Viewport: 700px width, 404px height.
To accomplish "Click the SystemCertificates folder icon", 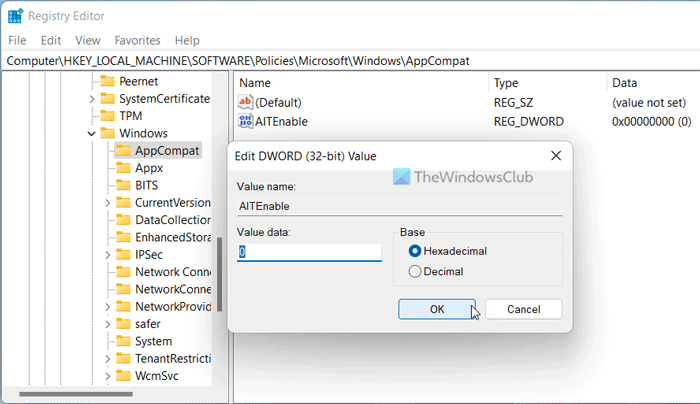I will pos(108,98).
